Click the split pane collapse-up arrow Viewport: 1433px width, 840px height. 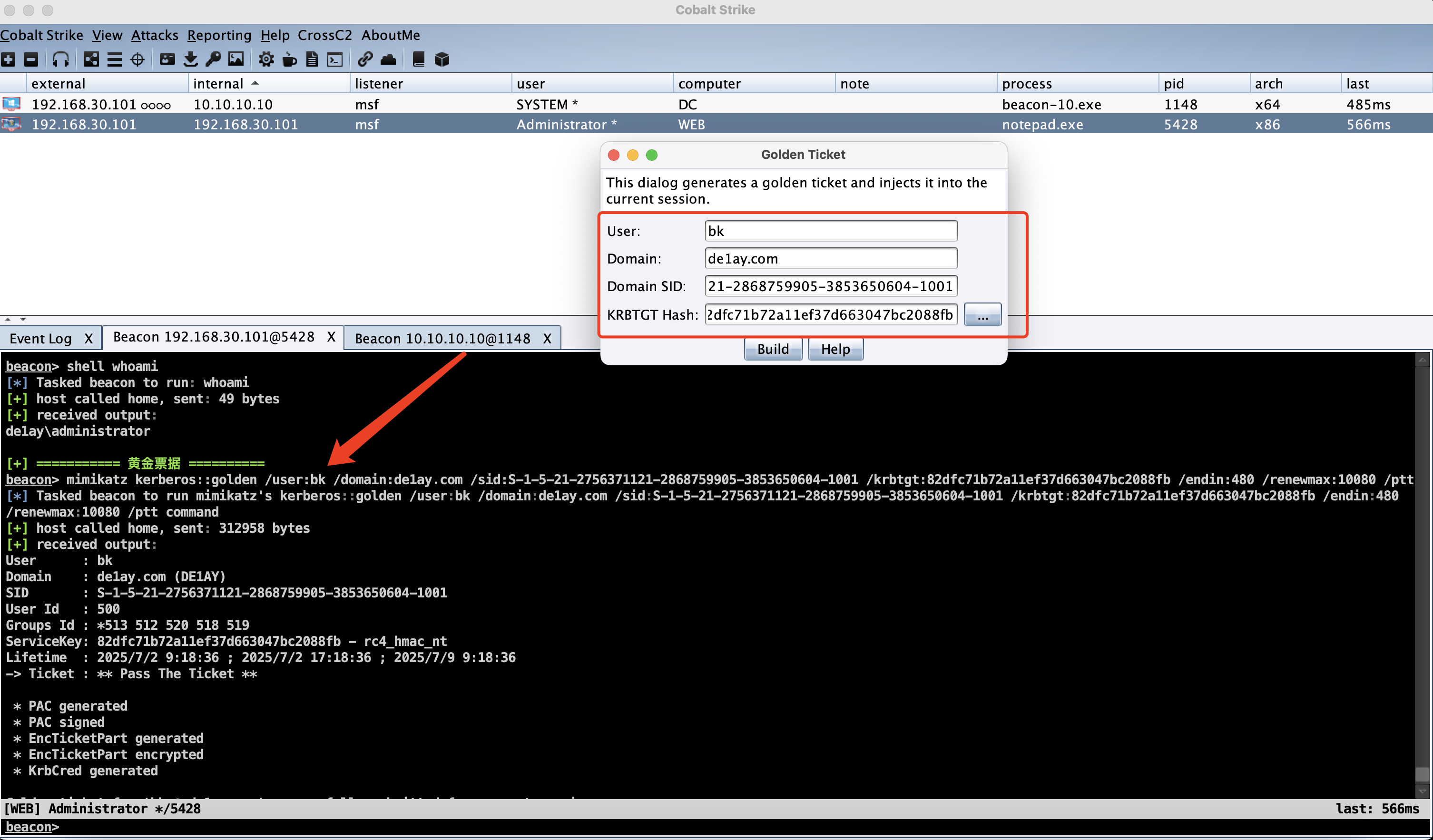click(8, 319)
